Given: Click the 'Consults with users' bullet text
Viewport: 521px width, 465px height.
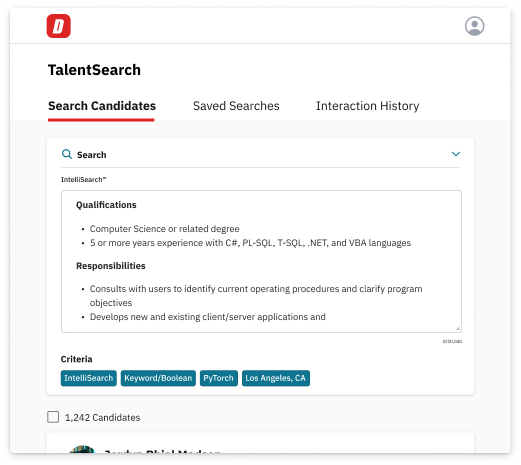Looking at the screenshot, I should (256, 296).
